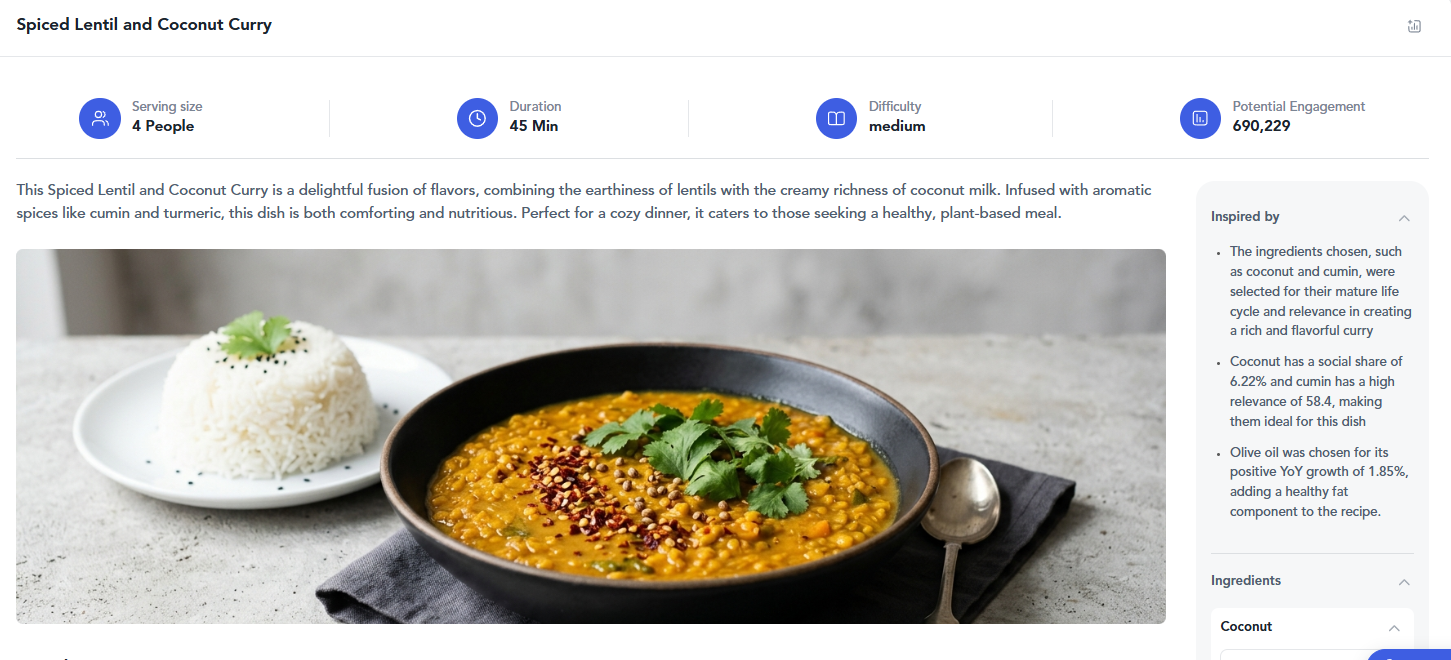Screen dimensions: 1451x660
Task: Click the Coconut ingredient name
Action: click(1247, 627)
